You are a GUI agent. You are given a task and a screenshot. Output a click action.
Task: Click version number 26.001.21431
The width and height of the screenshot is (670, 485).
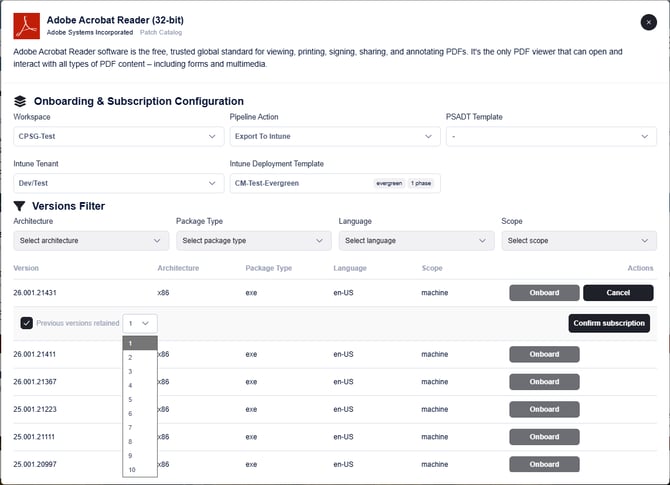(x=35, y=293)
